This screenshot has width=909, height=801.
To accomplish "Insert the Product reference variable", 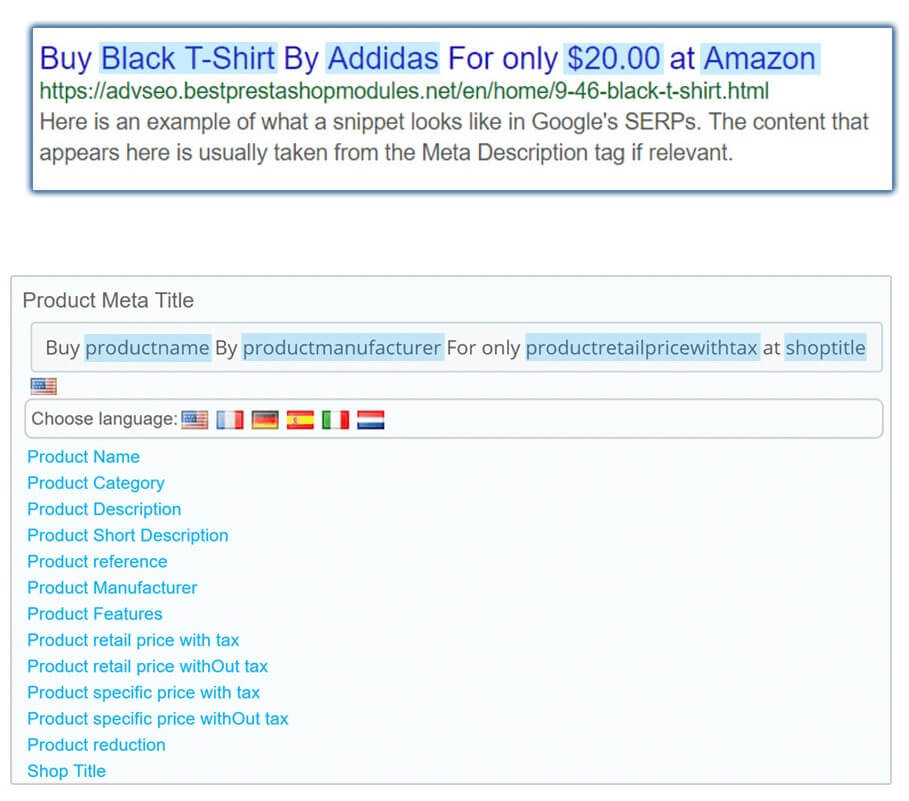I will (x=97, y=561).
